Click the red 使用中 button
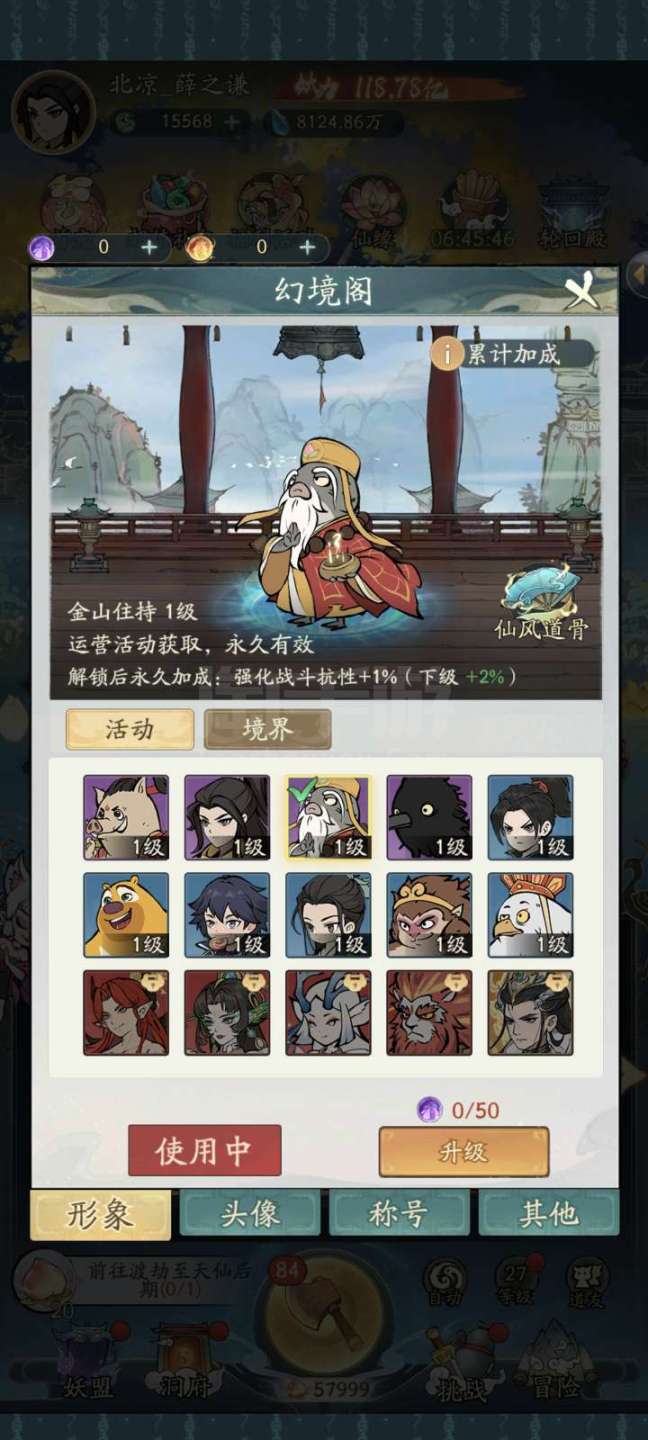648x1440 pixels. [x=204, y=1150]
